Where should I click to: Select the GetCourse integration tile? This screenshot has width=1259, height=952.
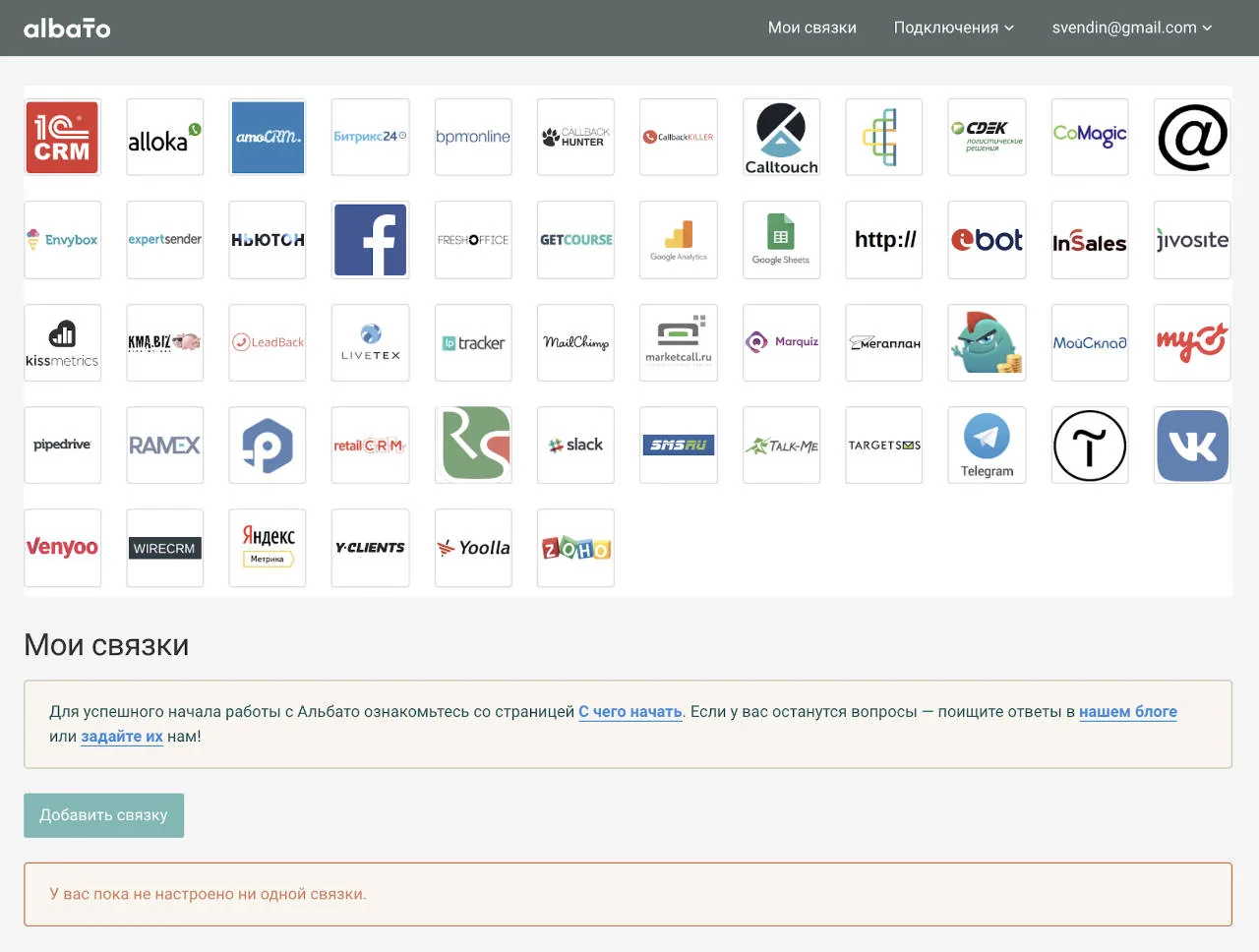575,240
